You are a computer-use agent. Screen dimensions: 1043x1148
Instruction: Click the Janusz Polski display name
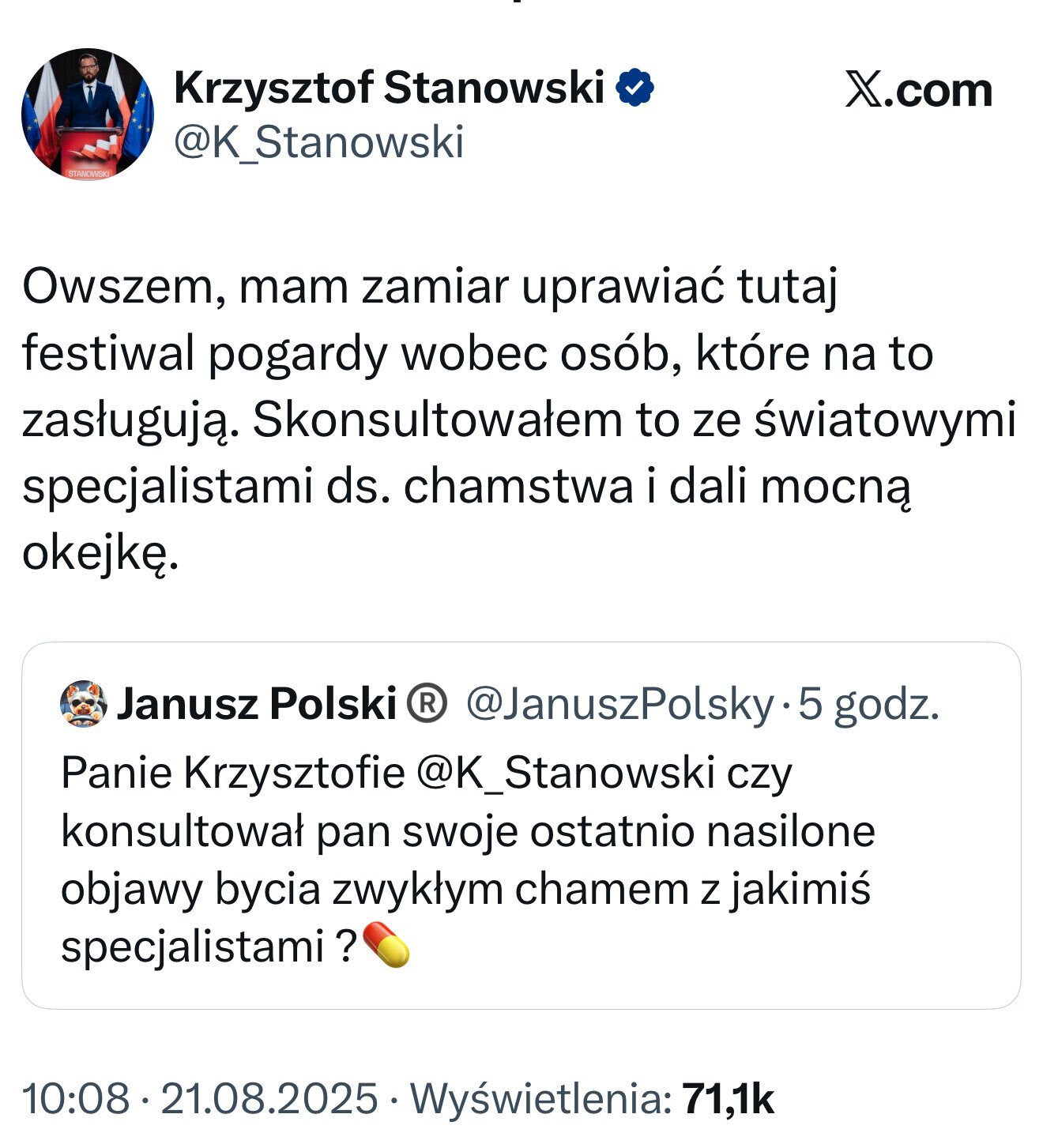[x=256, y=703]
